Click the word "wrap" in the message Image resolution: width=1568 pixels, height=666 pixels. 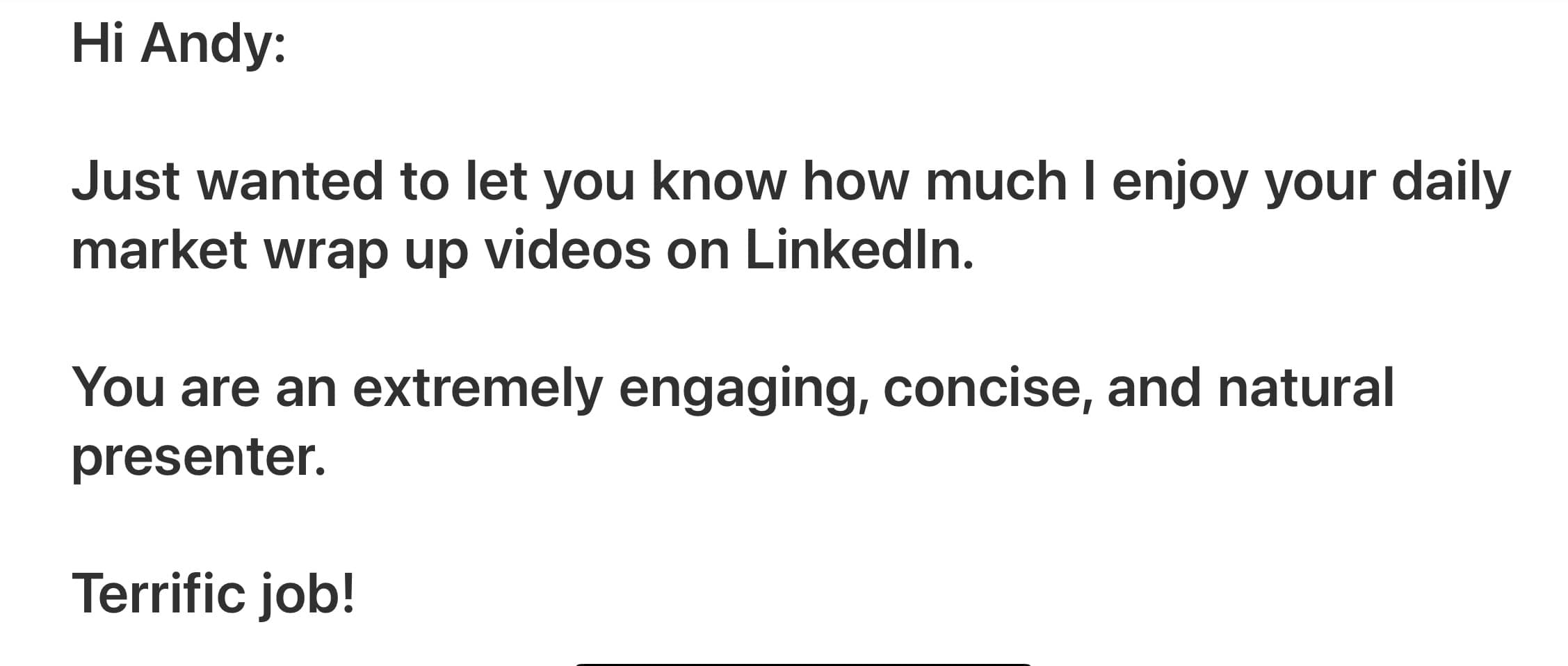coord(325,252)
